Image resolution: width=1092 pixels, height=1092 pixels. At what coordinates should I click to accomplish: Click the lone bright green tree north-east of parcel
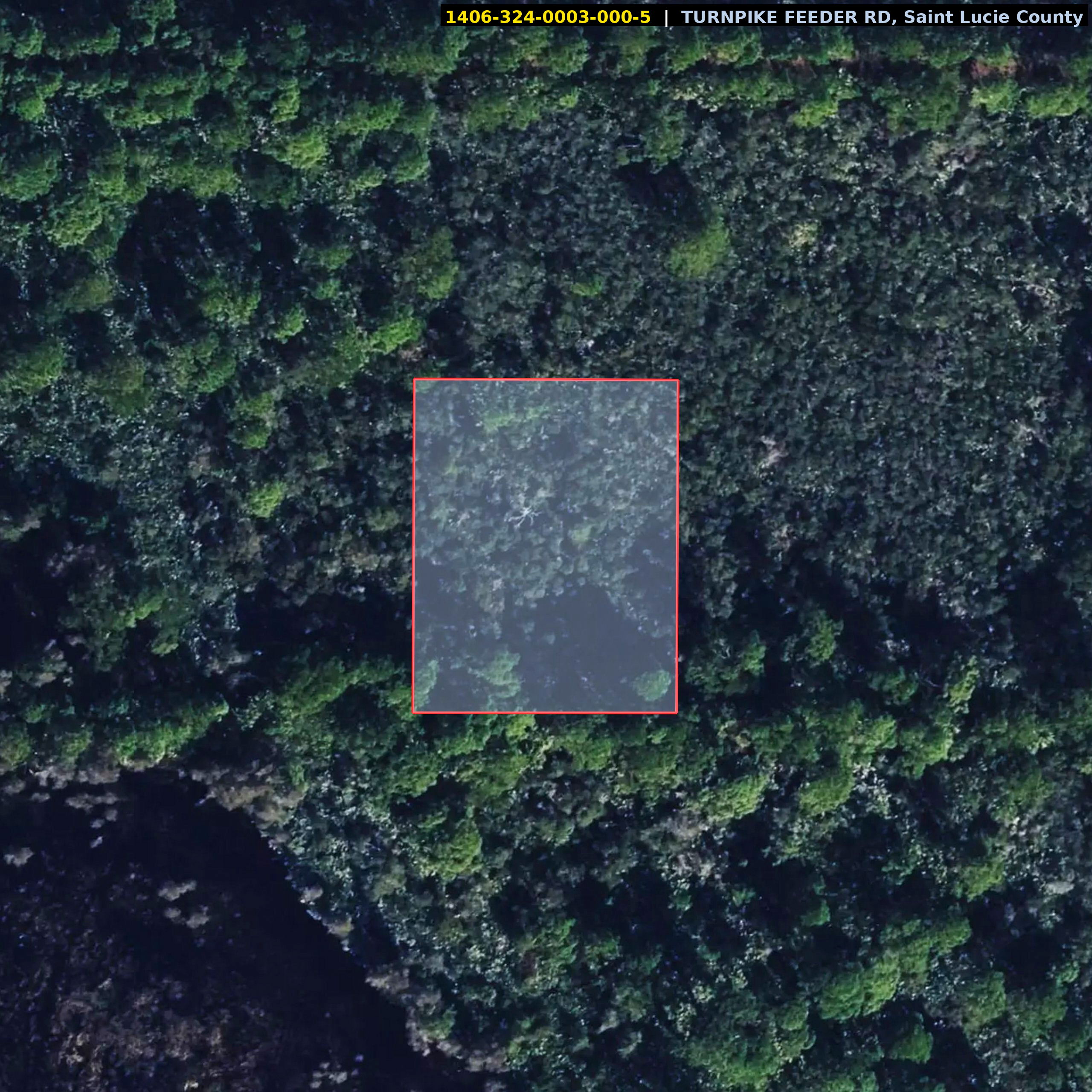pyautogui.click(x=701, y=252)
